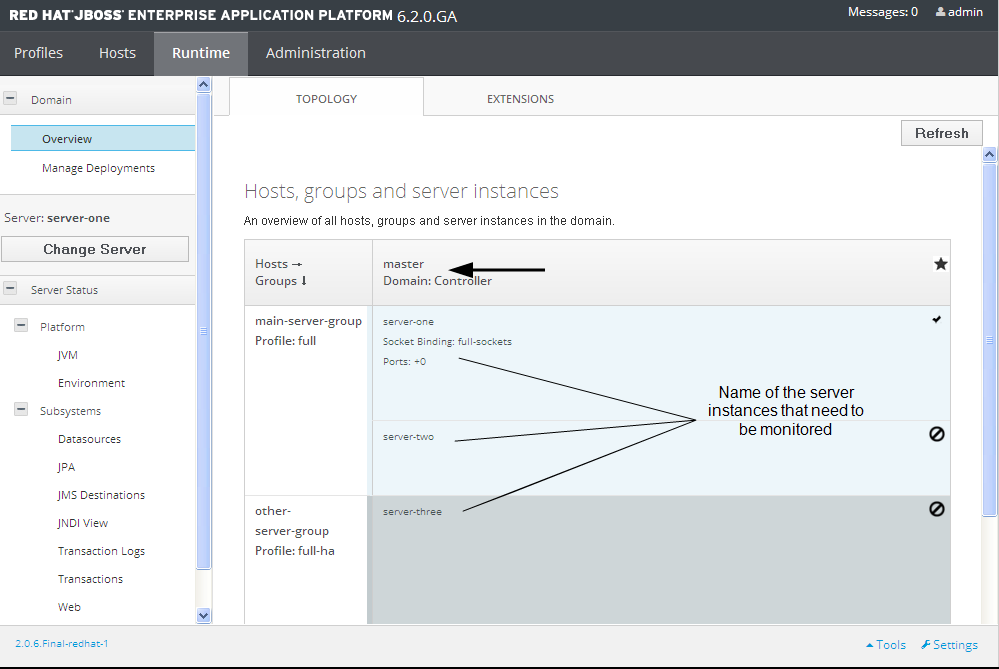Select the server-two instance name

pos(408,436)
